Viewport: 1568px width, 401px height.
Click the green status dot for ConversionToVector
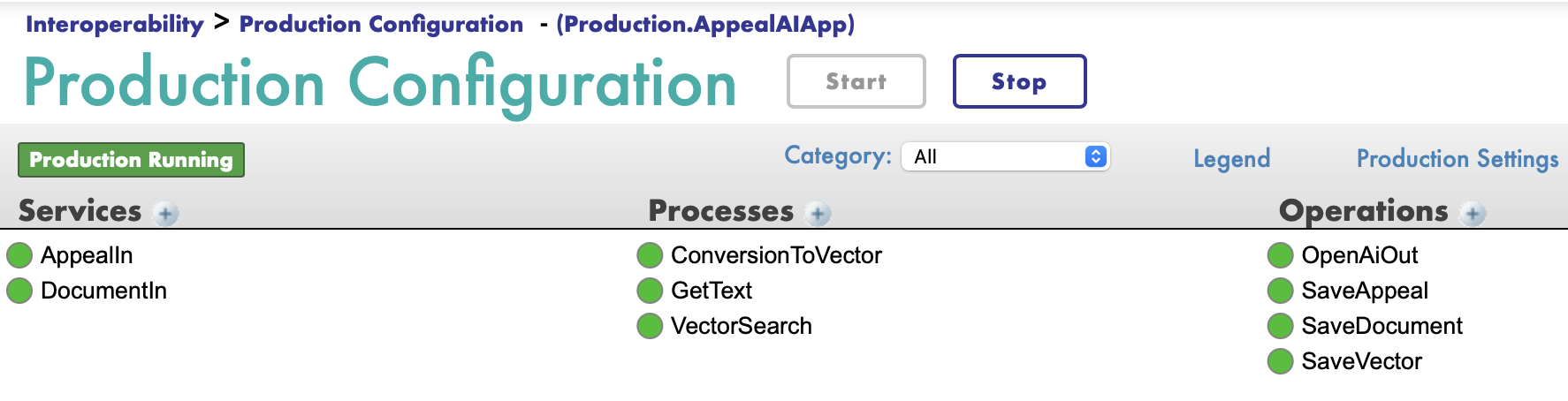click(x=650, y=255)
